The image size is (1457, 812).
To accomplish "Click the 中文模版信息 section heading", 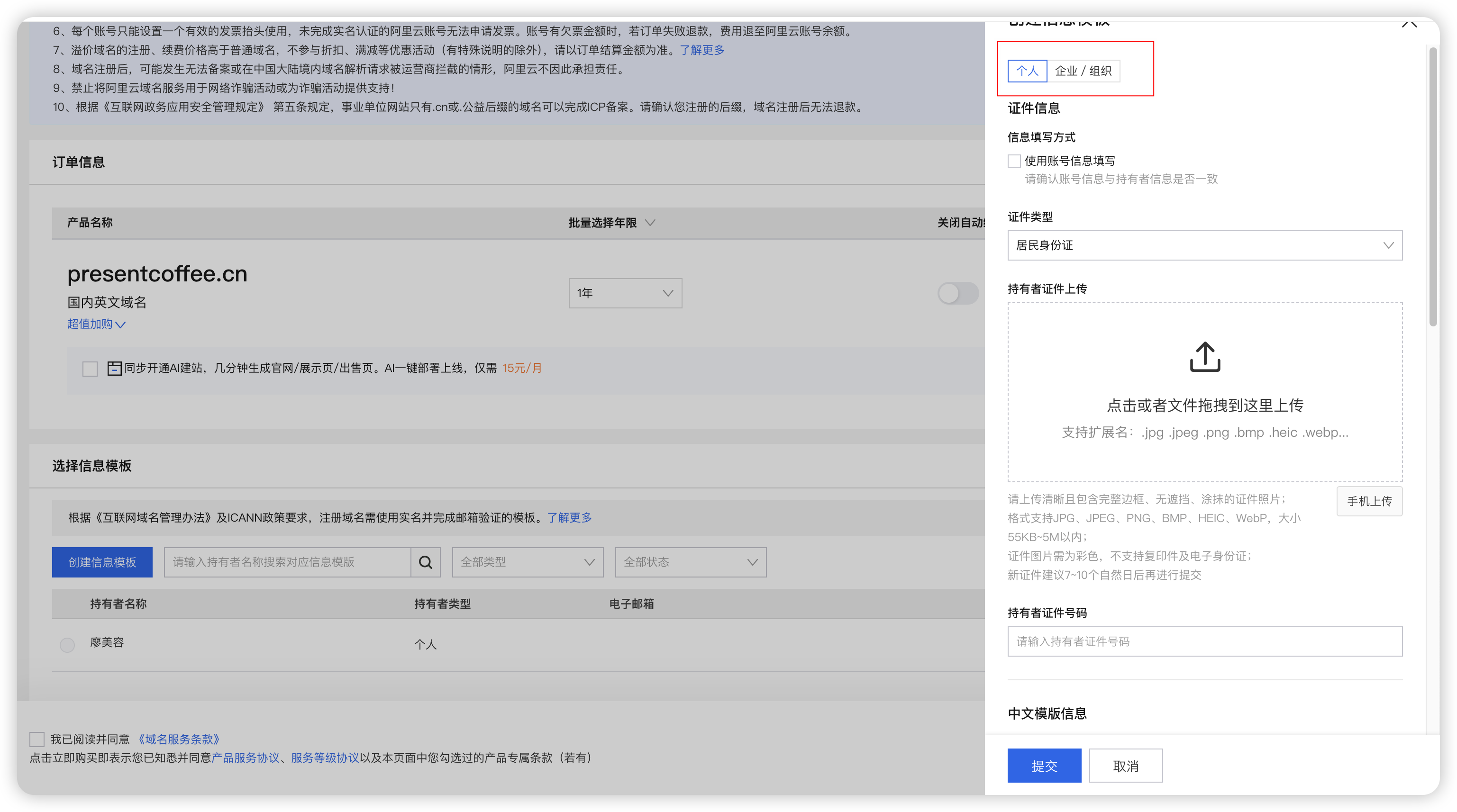I will point(1047,713).
